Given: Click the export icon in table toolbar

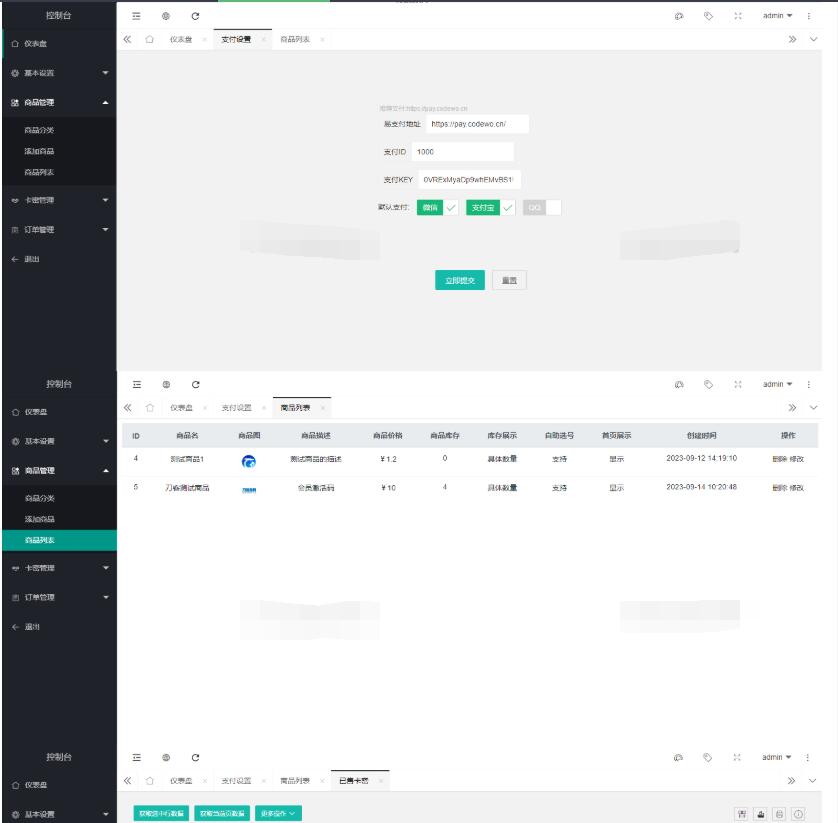Looking at the screenshot, I should coord(761,814).
